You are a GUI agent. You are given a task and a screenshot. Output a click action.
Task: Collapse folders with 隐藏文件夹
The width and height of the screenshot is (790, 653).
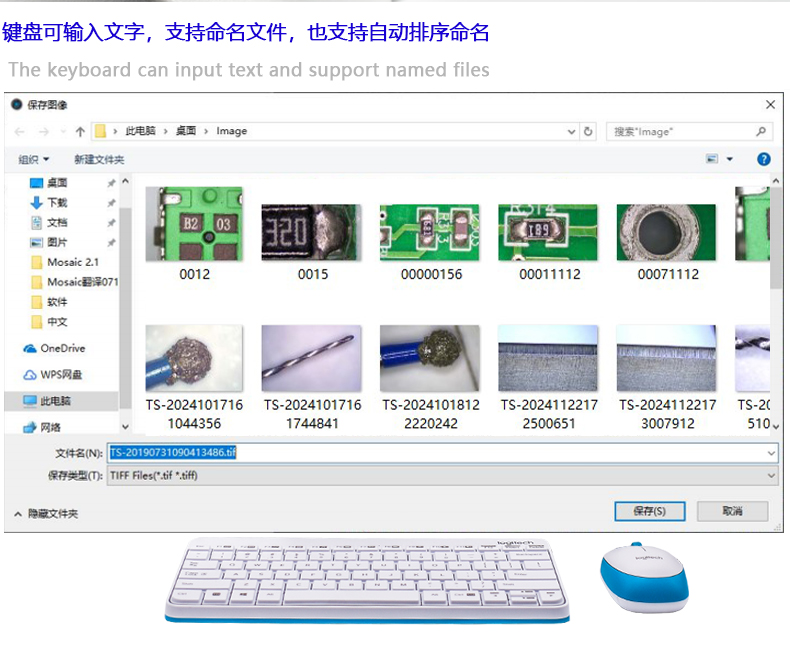(x=46, y=513)
